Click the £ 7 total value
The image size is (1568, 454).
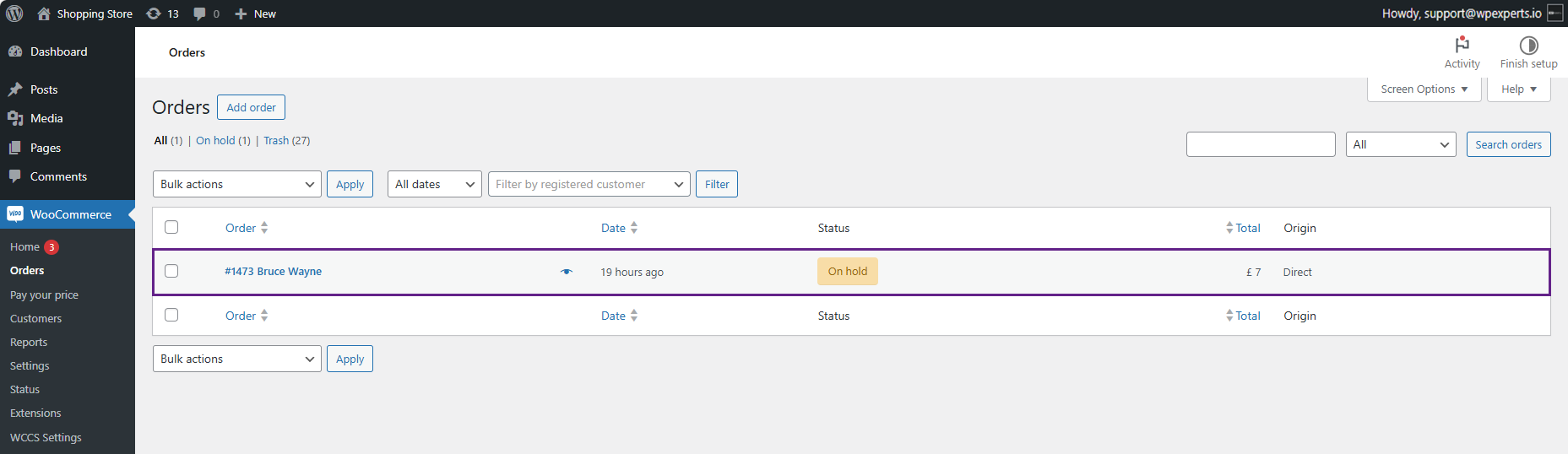[1253, 272]
